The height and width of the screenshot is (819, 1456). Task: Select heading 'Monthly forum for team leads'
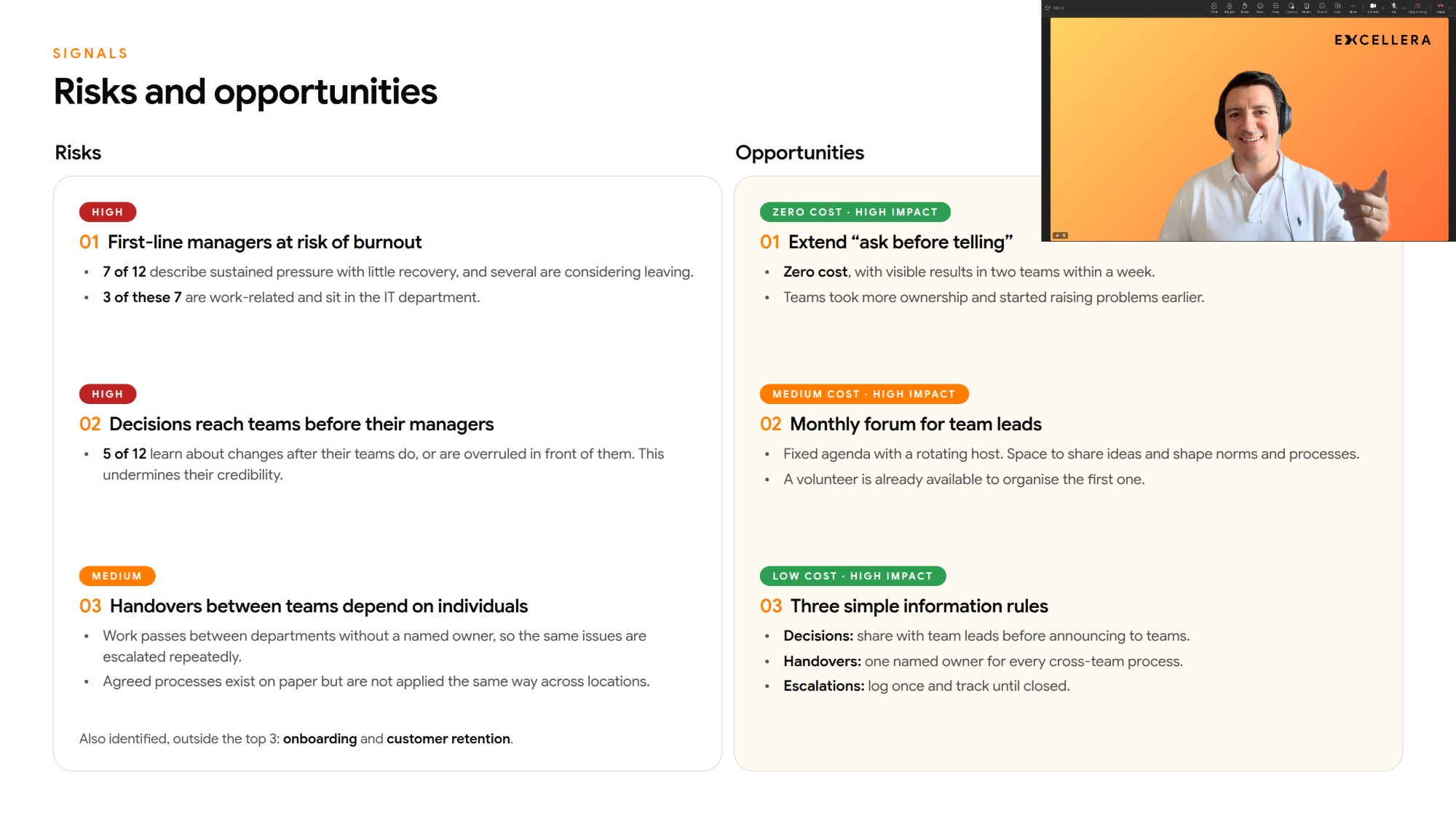[916, 424]
